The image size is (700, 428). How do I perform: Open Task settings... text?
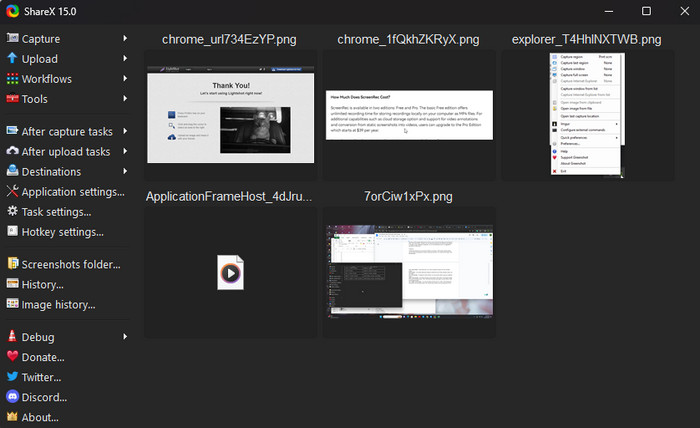[56, 212]
